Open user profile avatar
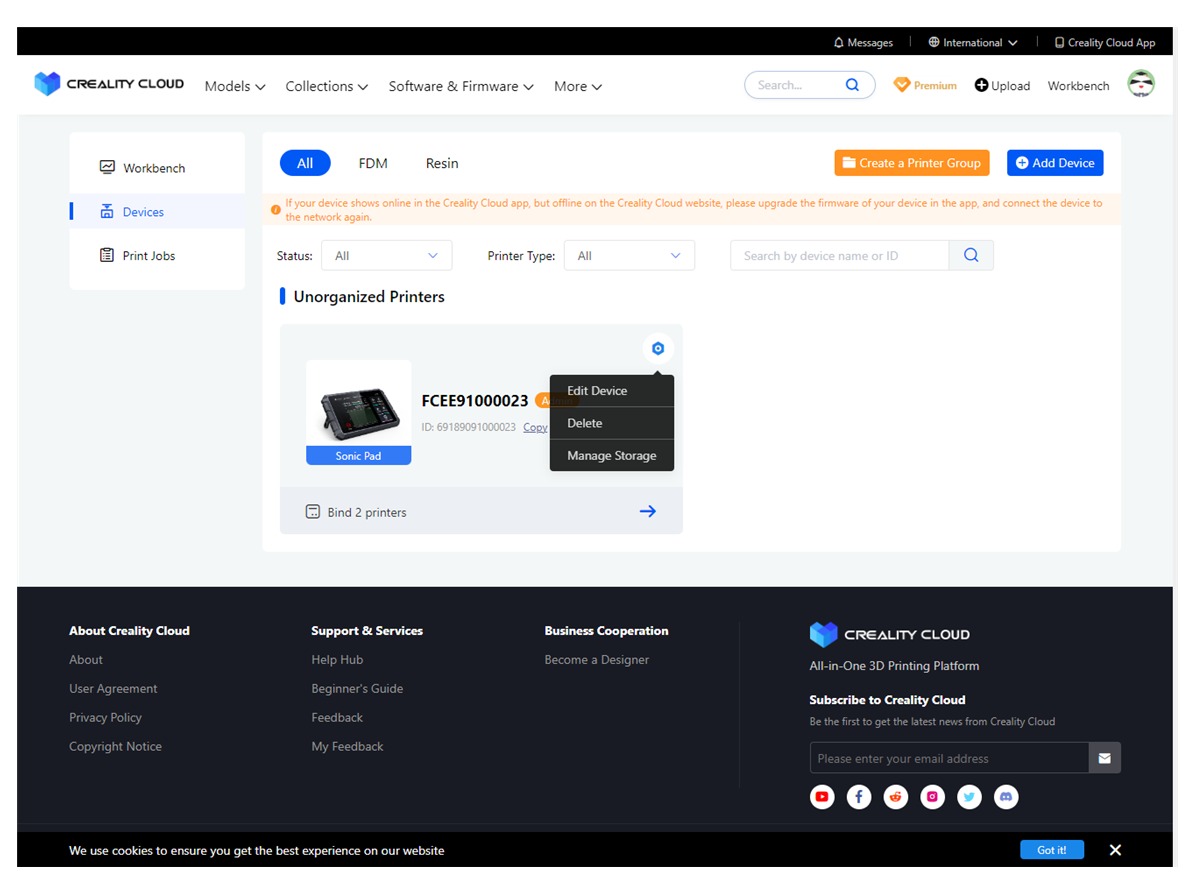This screenshot has width=1197, height=894. (x=1141, y=85)
